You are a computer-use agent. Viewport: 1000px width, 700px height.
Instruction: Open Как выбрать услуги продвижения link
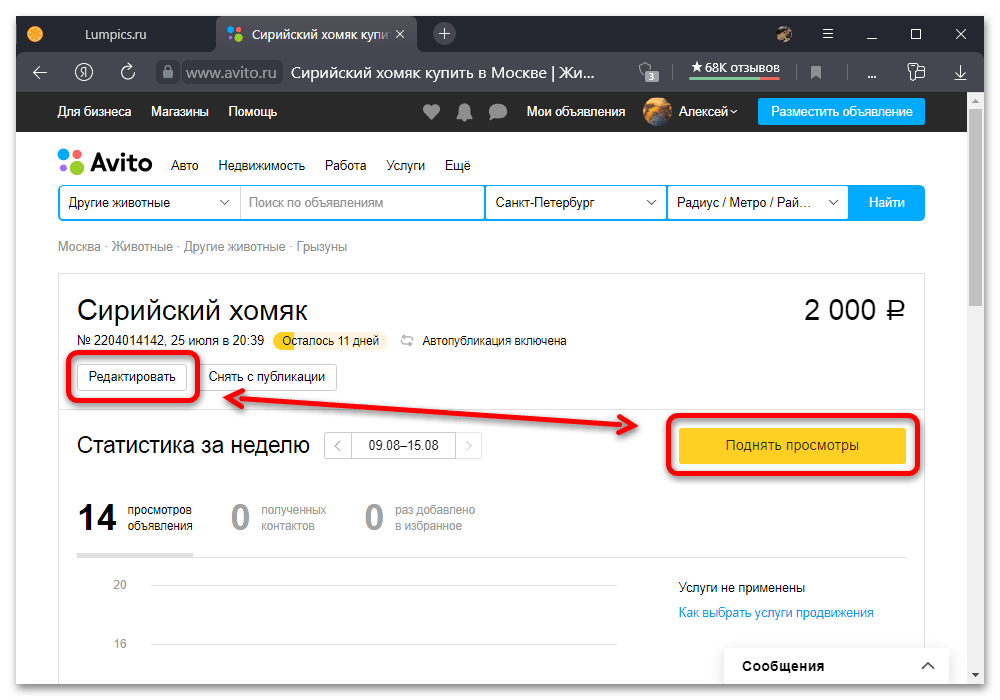tap(776, 613)
